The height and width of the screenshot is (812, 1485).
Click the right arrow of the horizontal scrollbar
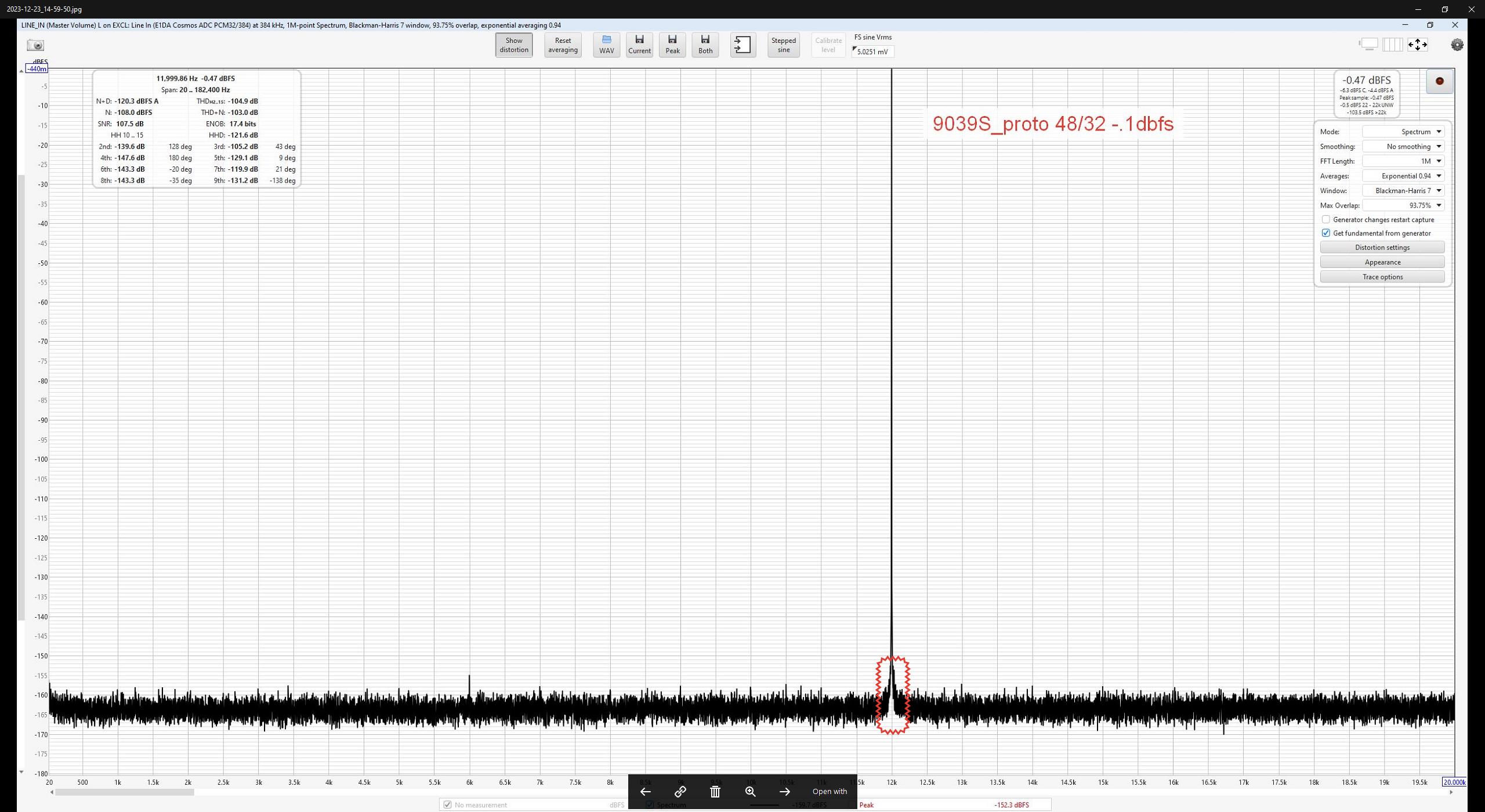1451,792
